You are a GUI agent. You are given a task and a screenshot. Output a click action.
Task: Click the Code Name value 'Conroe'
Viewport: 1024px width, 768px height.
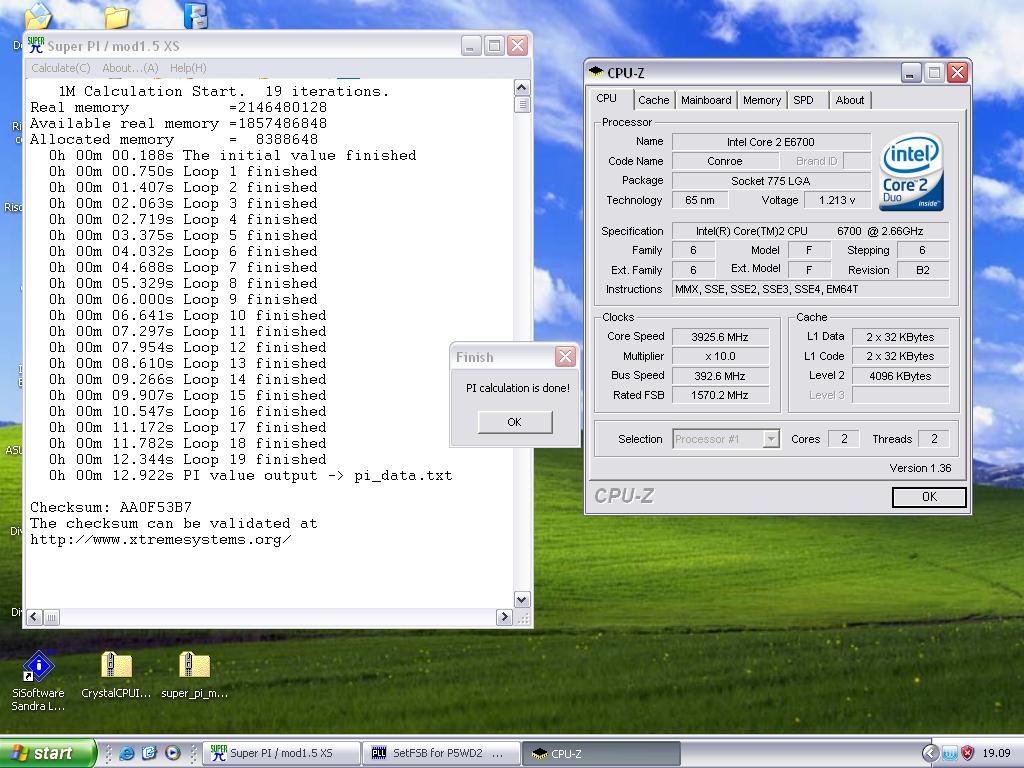[x=724, y=161]
